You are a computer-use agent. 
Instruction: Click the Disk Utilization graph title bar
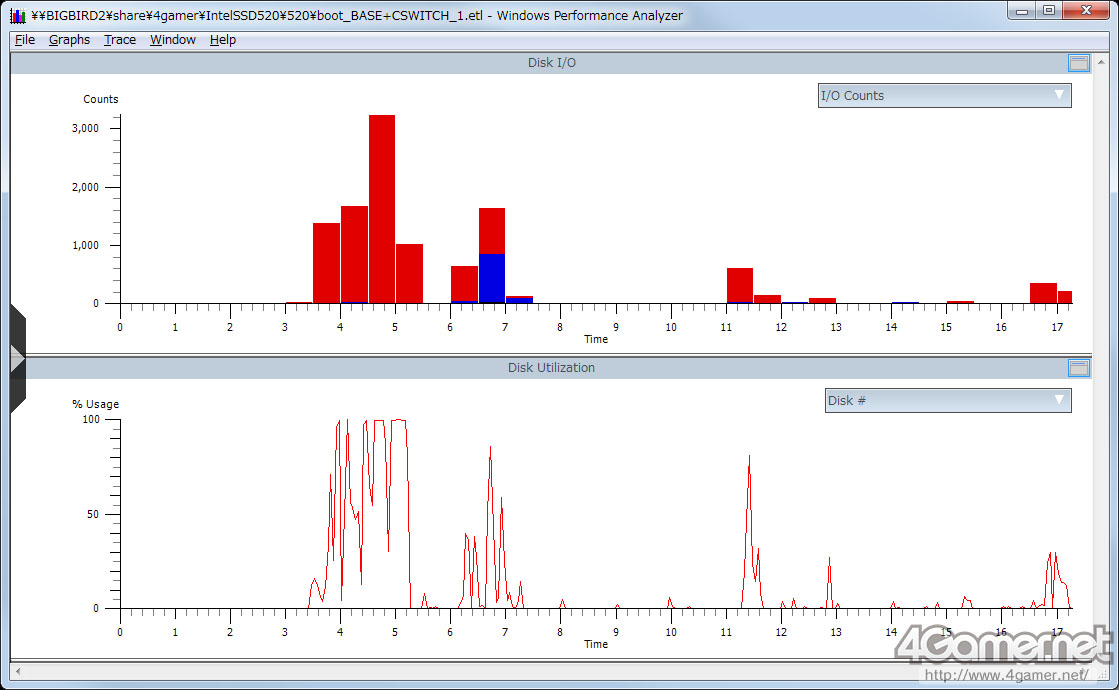[551, 368]
